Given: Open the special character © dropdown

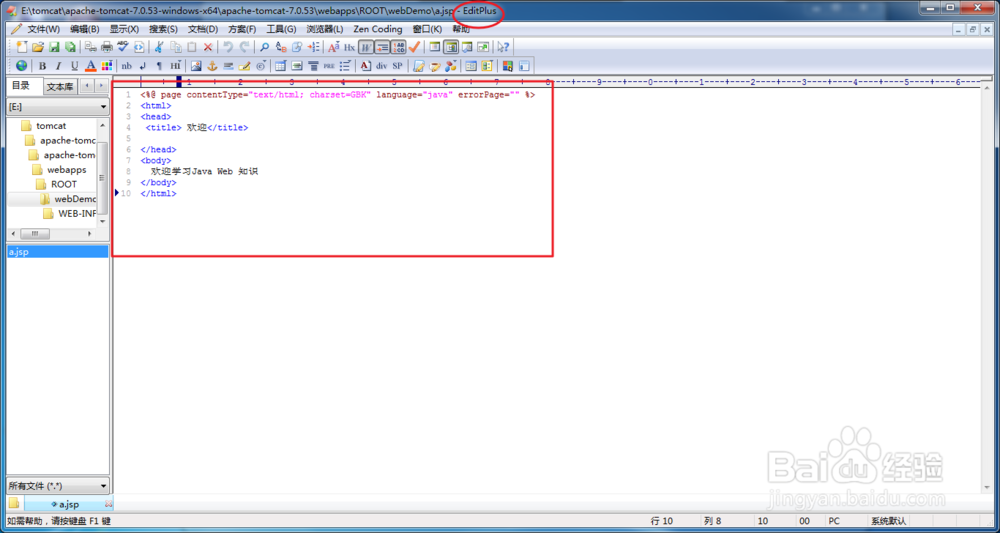Looking at the screenshot, I should coord(261,66).
